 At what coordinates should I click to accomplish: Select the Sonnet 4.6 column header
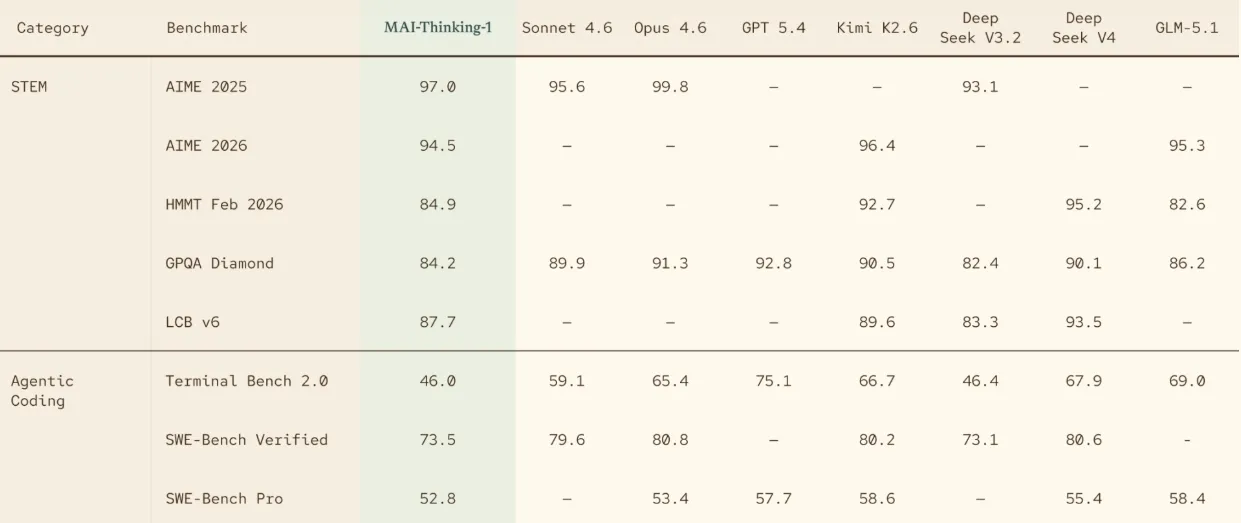pos(567,28)
